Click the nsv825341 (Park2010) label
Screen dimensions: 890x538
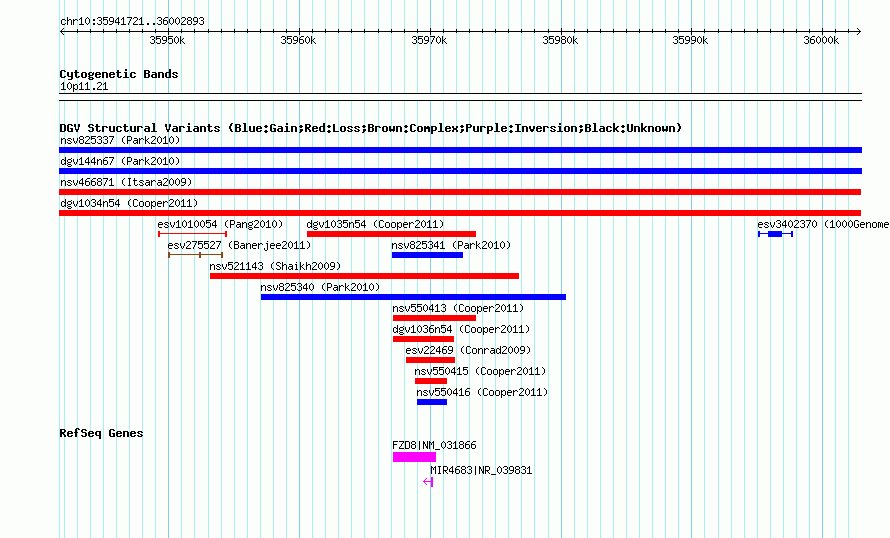coord(451,245)
